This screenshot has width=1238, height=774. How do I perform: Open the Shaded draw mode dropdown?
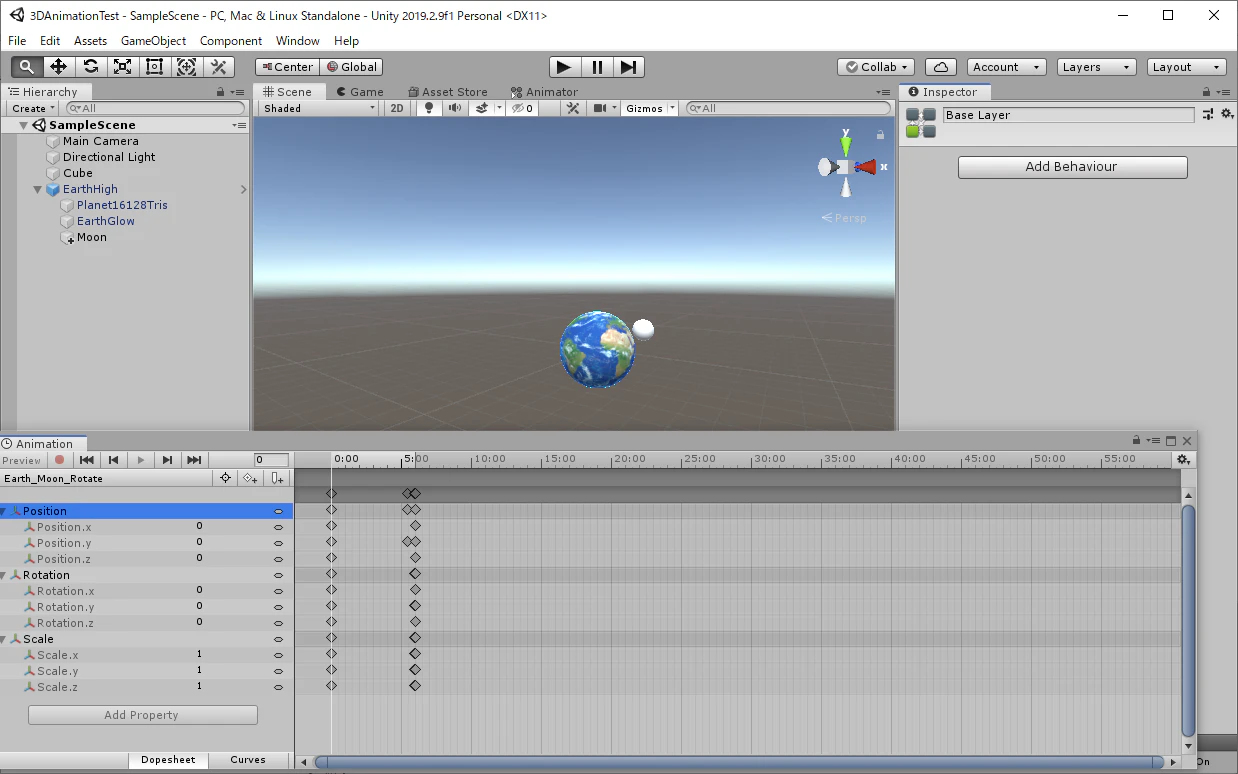[319, 108]
